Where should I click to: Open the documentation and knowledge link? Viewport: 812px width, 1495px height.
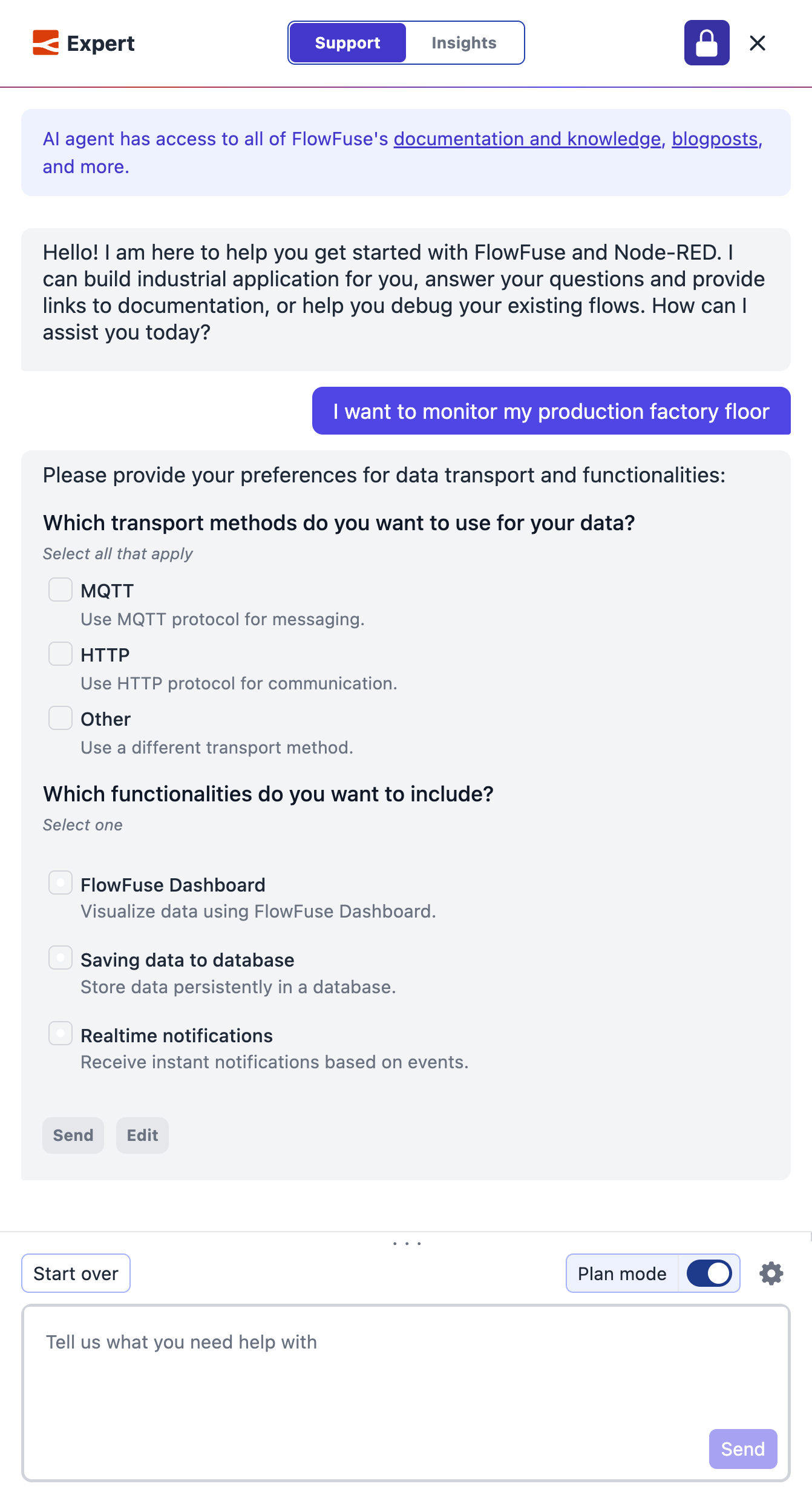[527, 139]
